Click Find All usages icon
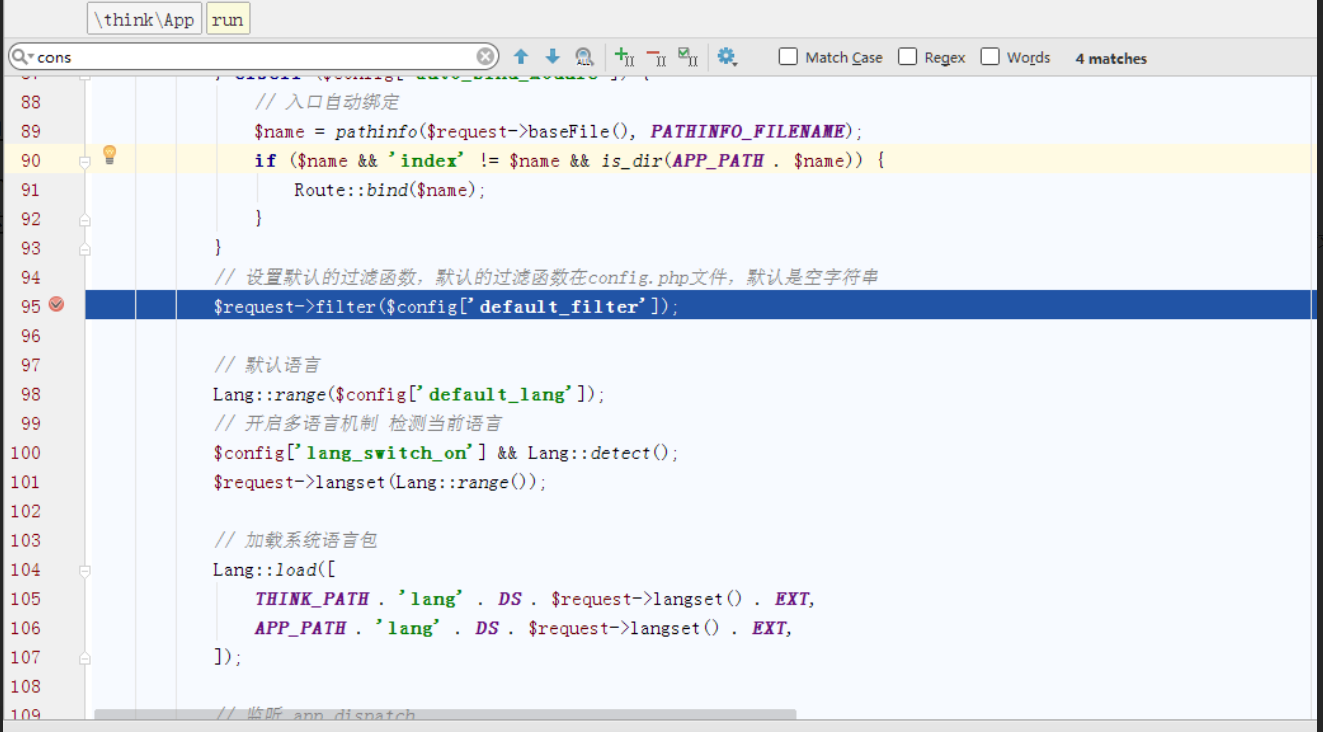Screen dimensions: 1323x732 point(584,57)
